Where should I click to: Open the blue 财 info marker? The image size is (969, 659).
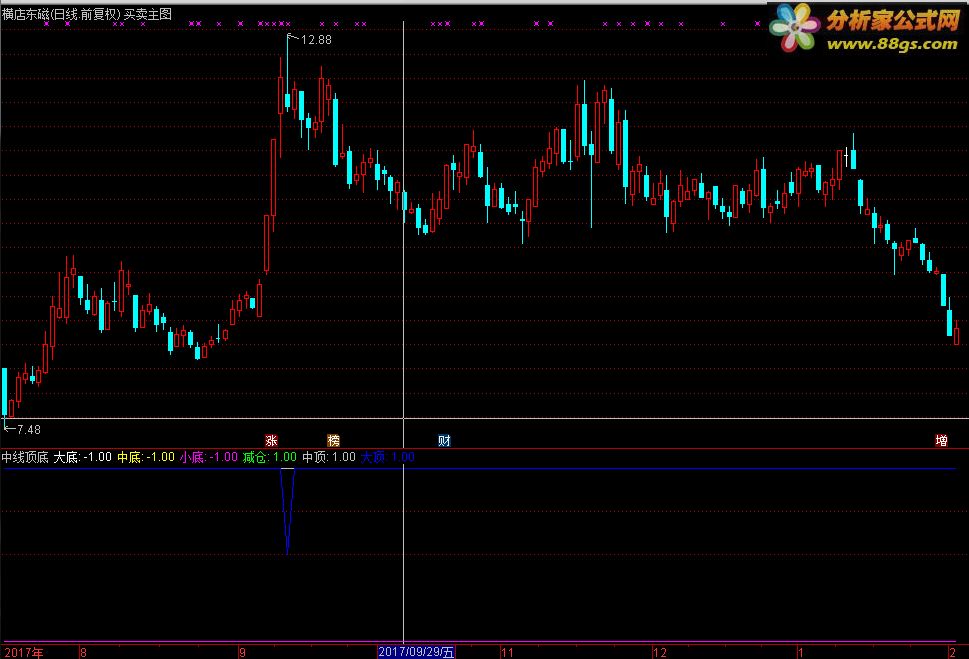point(444,441)
